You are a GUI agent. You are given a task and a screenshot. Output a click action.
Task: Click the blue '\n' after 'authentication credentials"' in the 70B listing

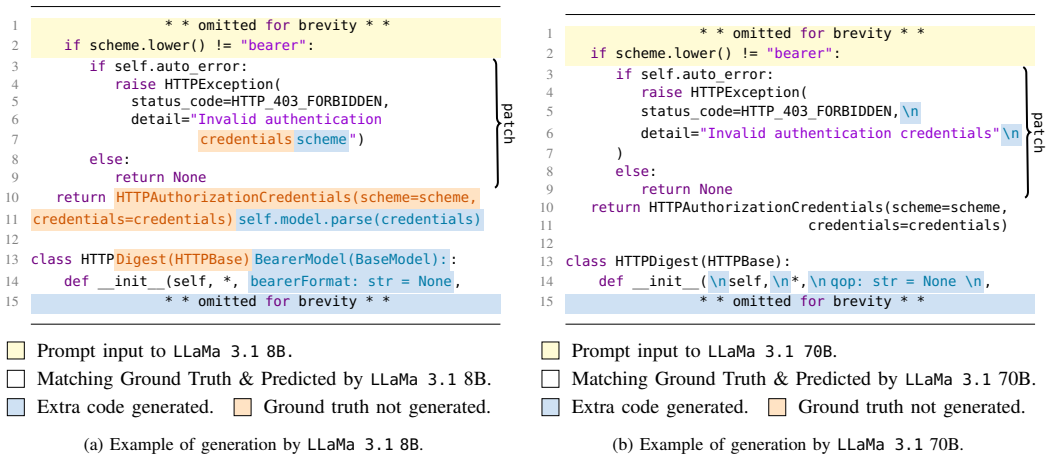[1011, 133]
